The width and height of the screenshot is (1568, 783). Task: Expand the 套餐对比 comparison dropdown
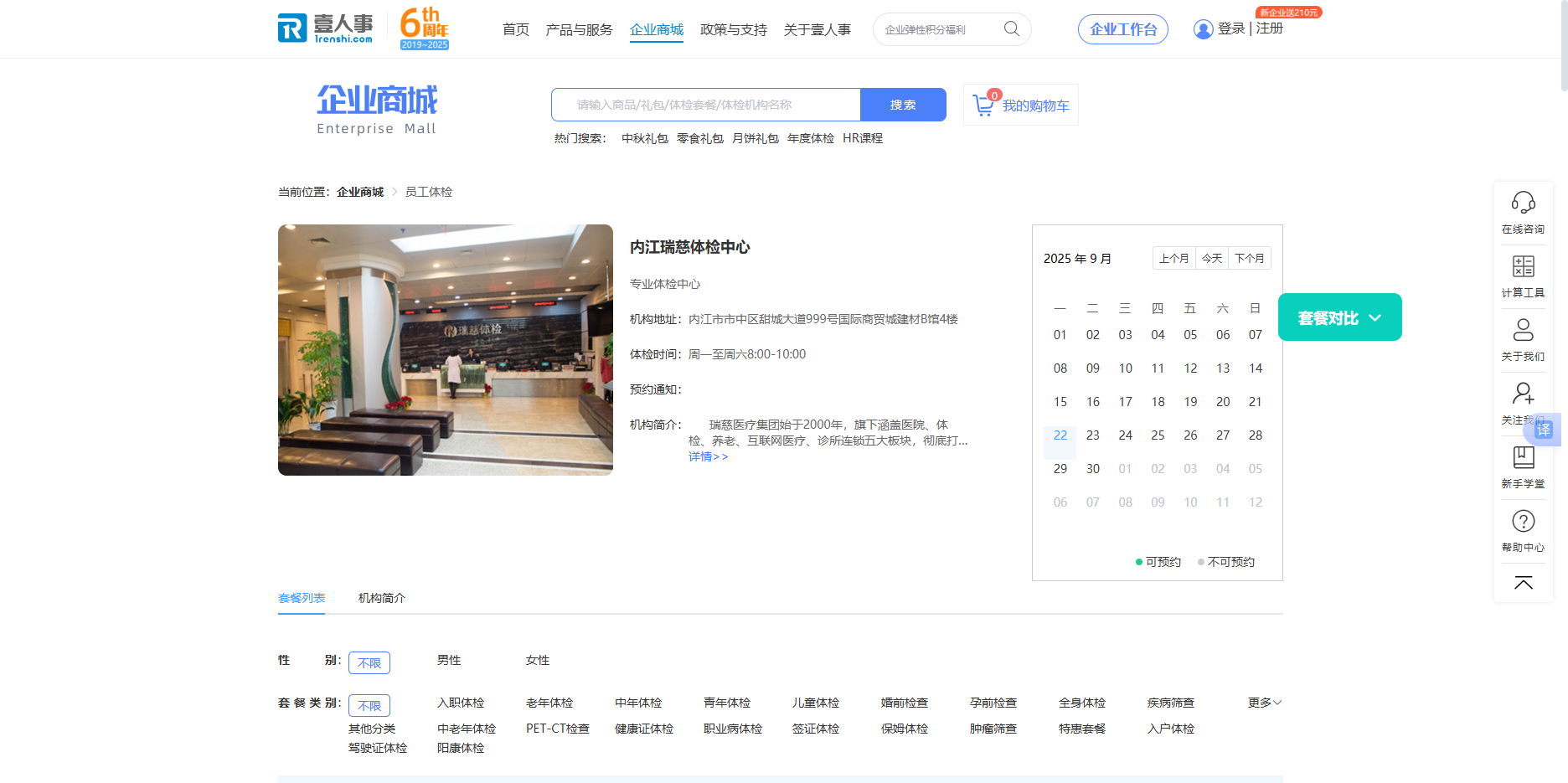pos(1339,317)
